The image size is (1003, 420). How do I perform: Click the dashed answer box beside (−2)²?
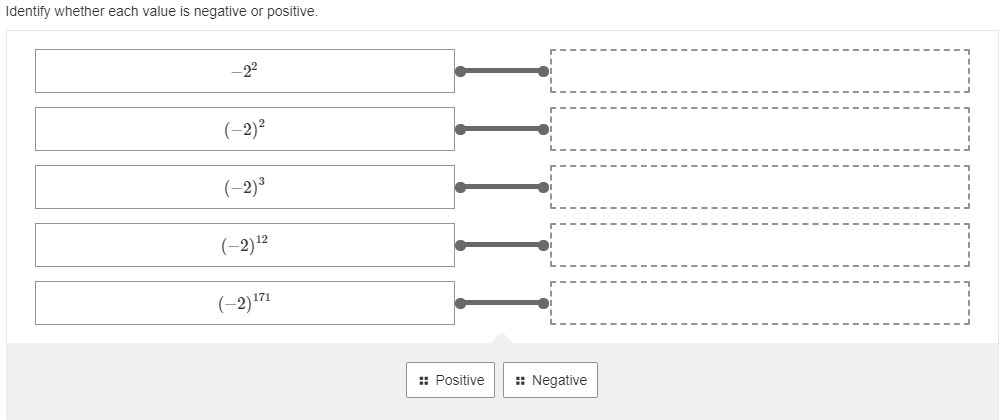[759, 129]
